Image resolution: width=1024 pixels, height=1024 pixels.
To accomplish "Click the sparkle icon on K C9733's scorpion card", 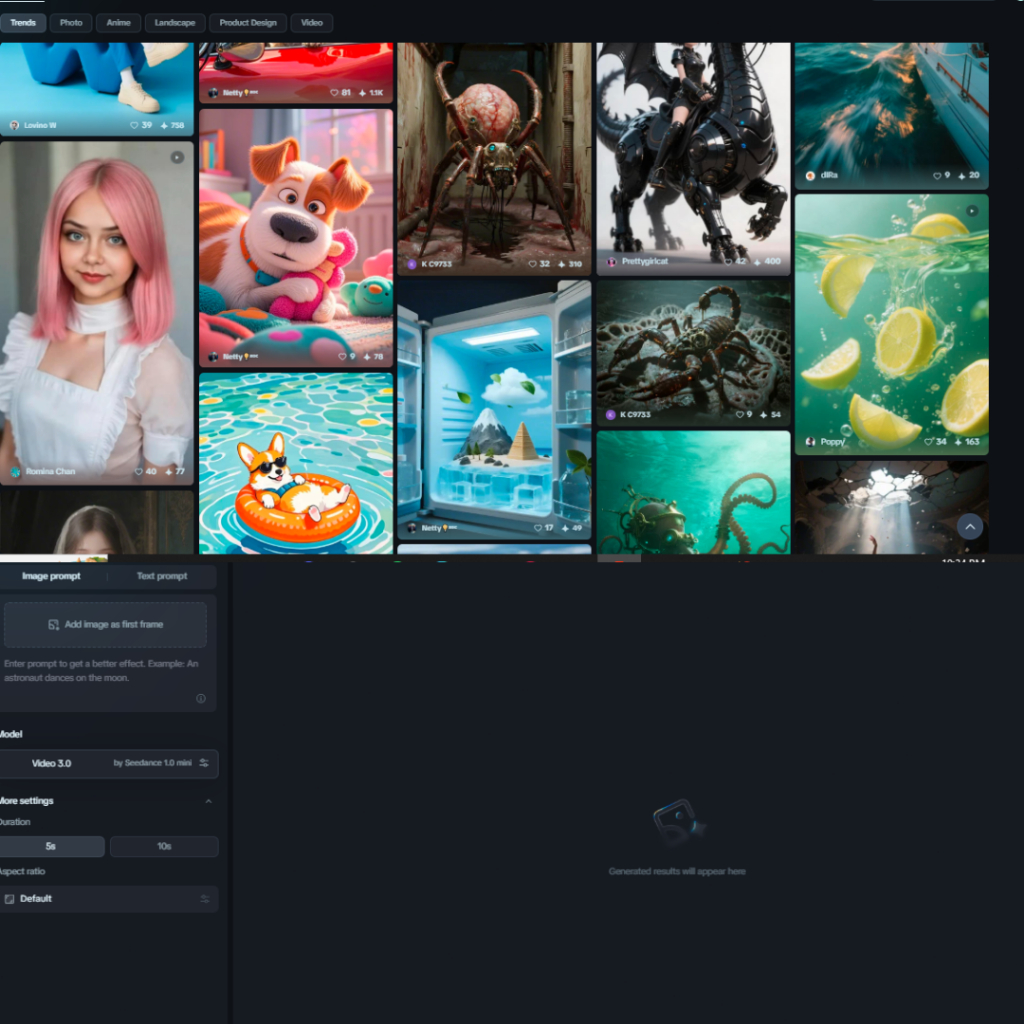I will pyautogui.click(x=763, y=415).
